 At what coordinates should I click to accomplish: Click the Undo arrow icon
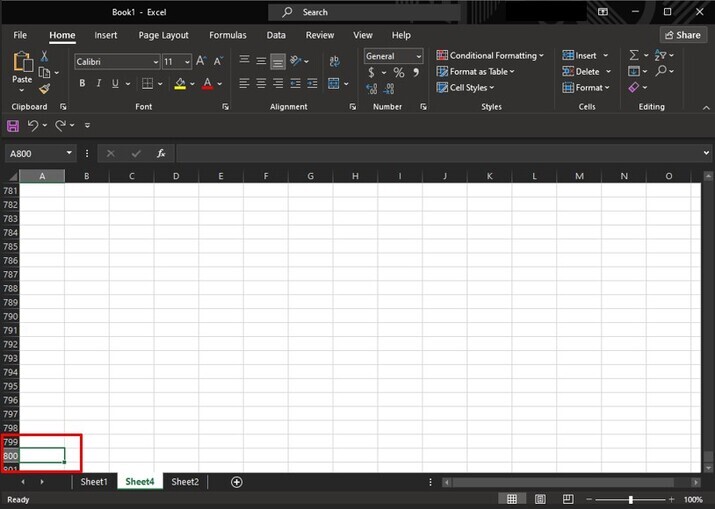point(33,125)
